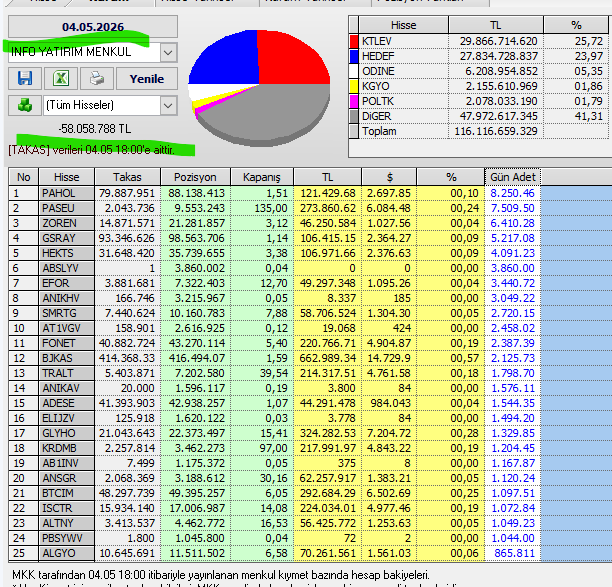This screenshot has height=587, width=612.
Task: Click the 135,00 Kapanış value for PASEU
Action: coord(262,208)
